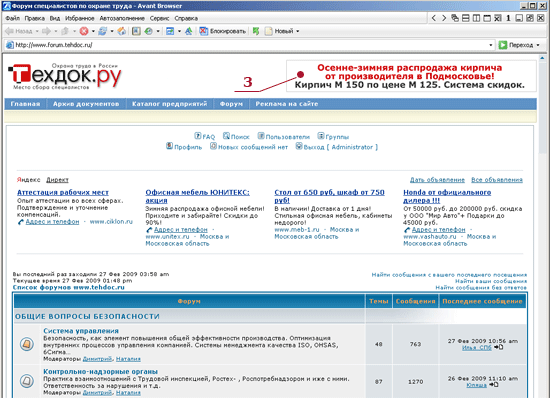Viewport: 550px width, 398px height.
Task: Click the number 1 tab counter icon
Action: 508,18
